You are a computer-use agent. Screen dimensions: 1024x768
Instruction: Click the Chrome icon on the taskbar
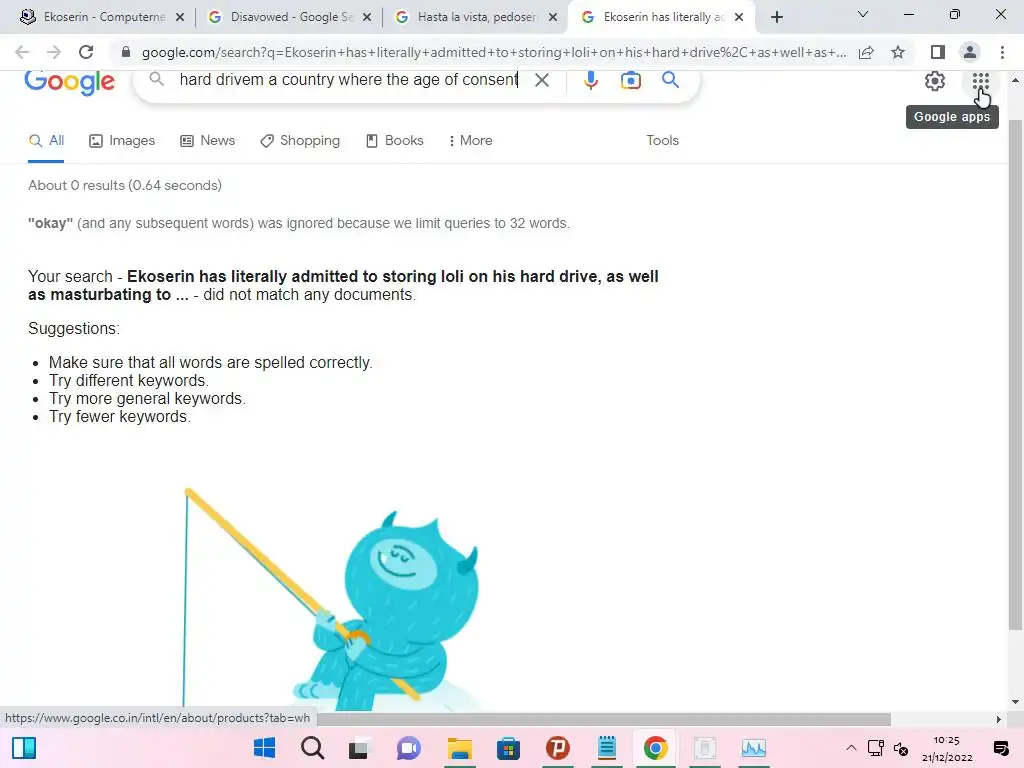pos(655,748)
